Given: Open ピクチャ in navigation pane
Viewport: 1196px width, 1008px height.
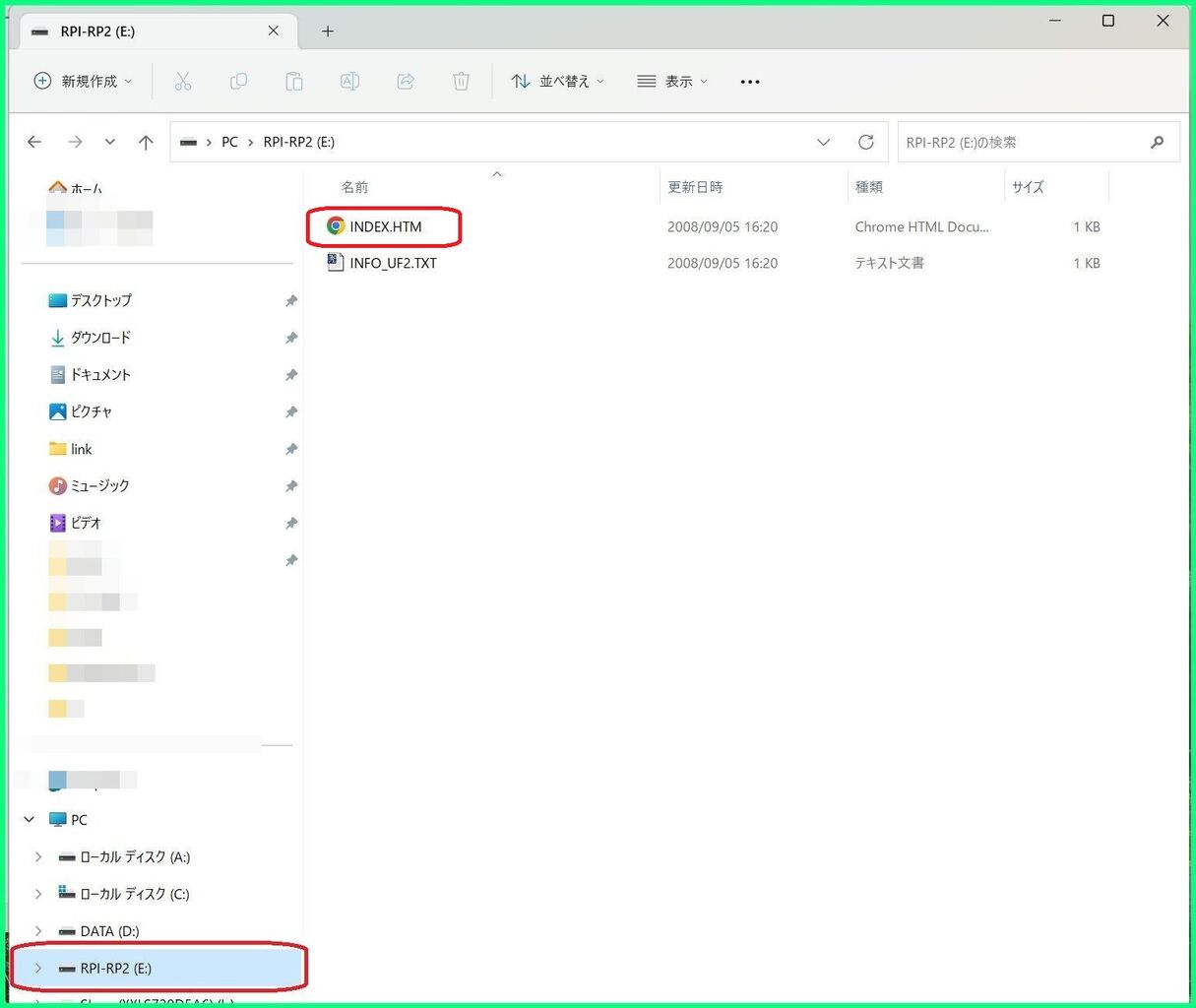Looking at the screenshot, I should (x=80, y=411).
